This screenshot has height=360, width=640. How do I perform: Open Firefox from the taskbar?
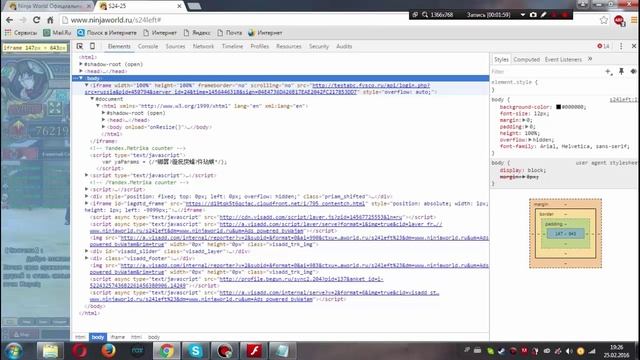(x=108, y=351)
